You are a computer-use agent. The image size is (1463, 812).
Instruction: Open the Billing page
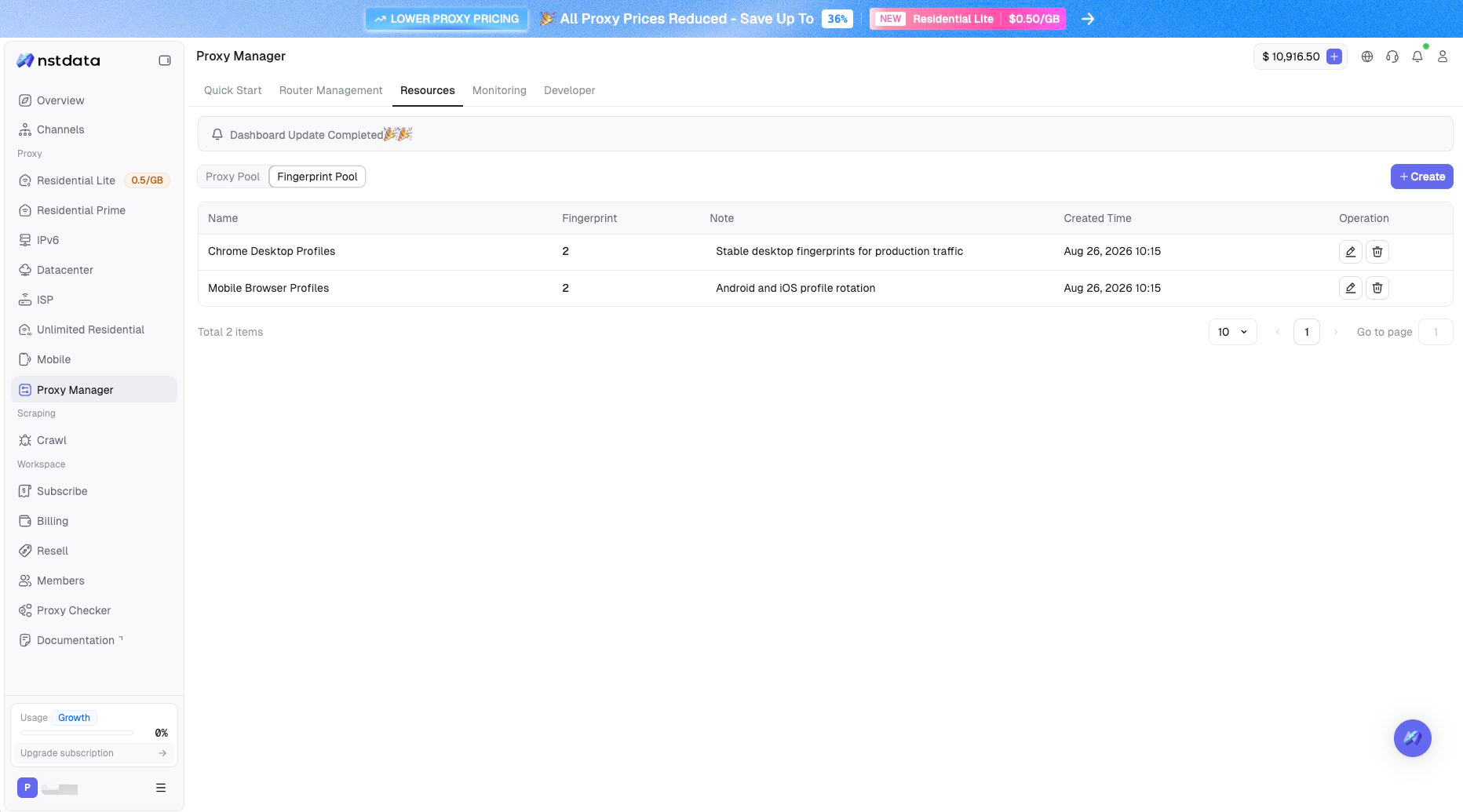[94, 521]
